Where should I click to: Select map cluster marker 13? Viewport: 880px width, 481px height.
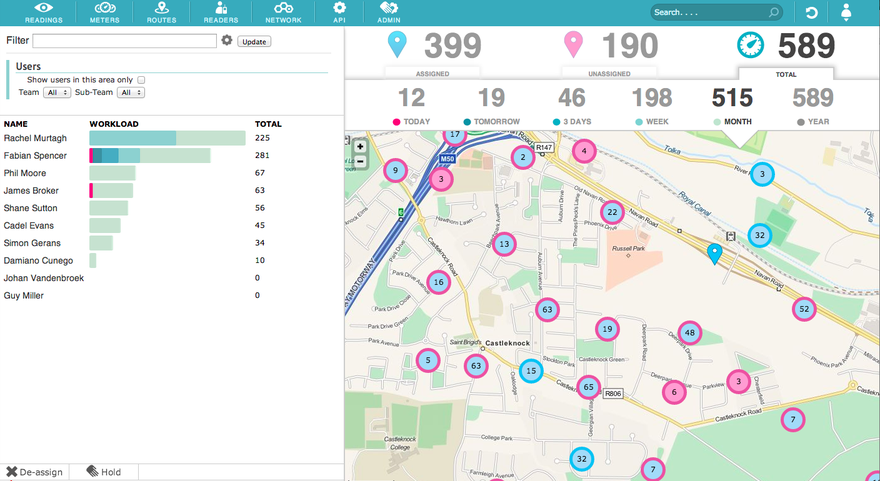coord(505,244)
